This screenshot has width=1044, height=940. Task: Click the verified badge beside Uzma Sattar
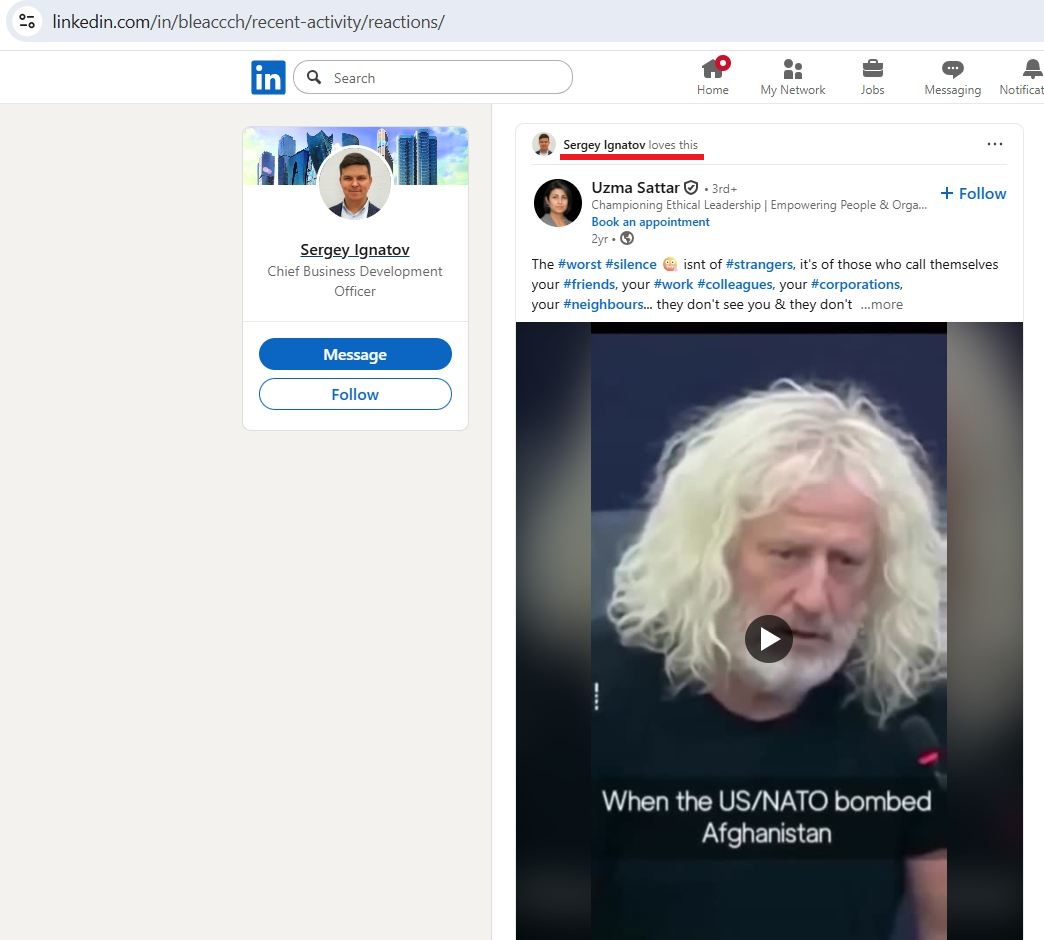[690, 188]
